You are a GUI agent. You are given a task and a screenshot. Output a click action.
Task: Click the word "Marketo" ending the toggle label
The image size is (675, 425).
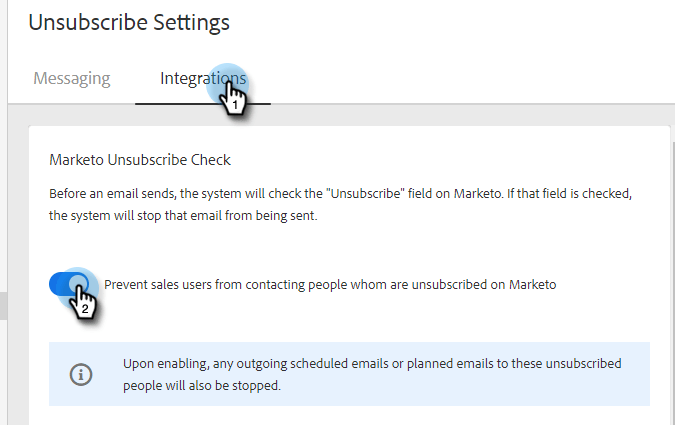pos(533,285)
